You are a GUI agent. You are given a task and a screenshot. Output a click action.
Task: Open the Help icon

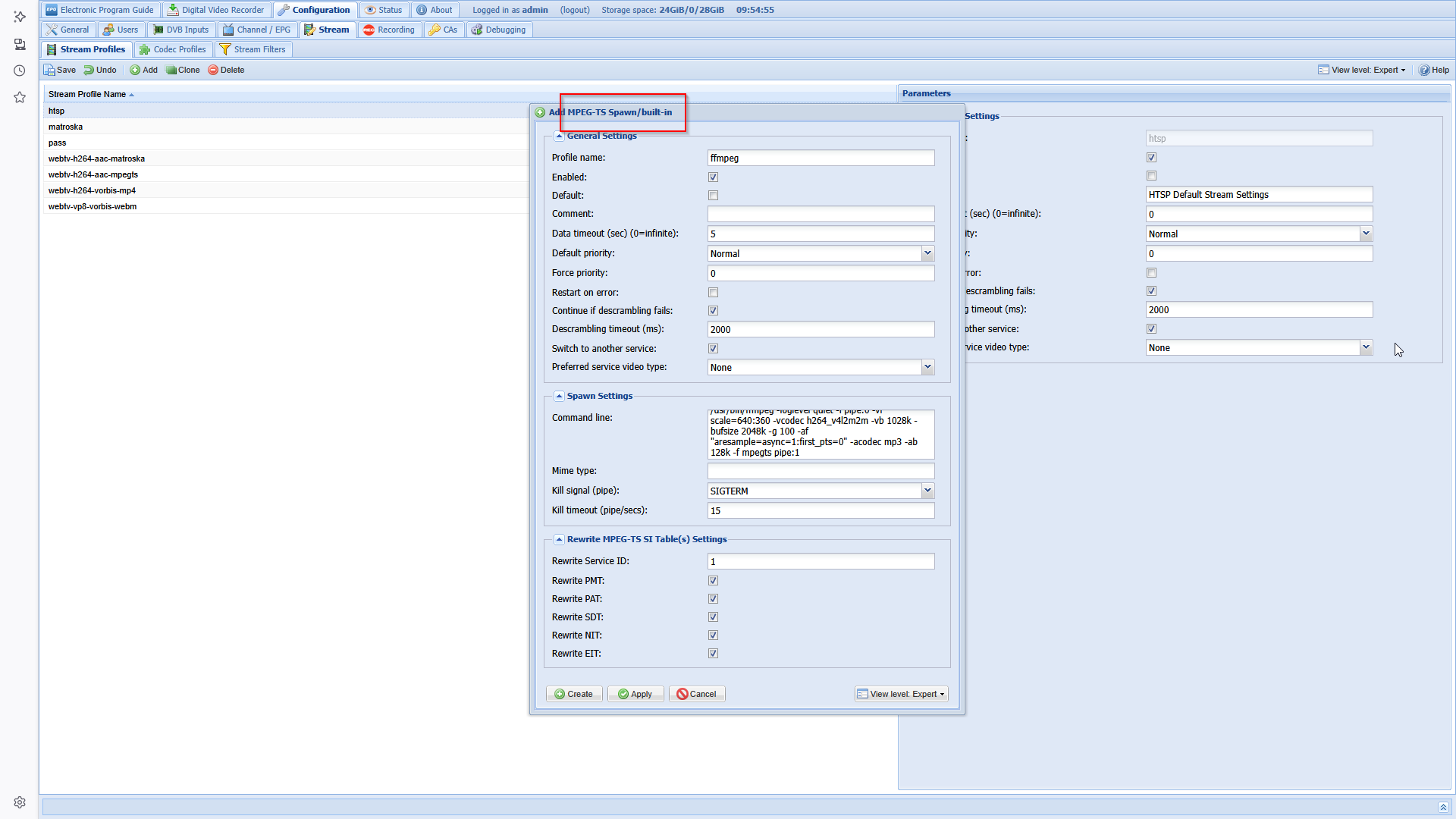tap(1425, 70)
